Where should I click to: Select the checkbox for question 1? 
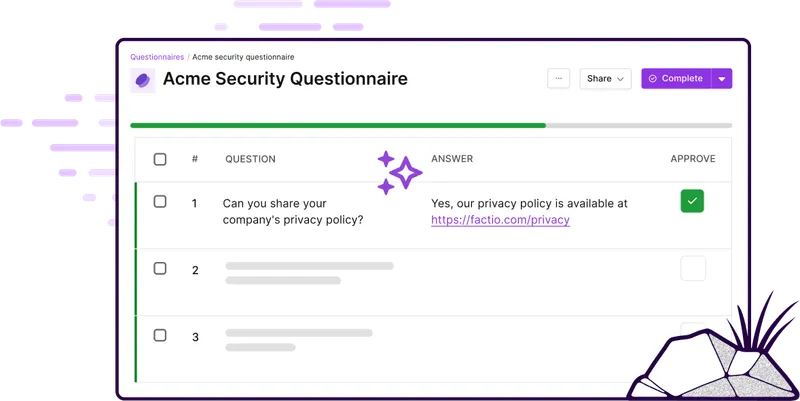point(160,202)
